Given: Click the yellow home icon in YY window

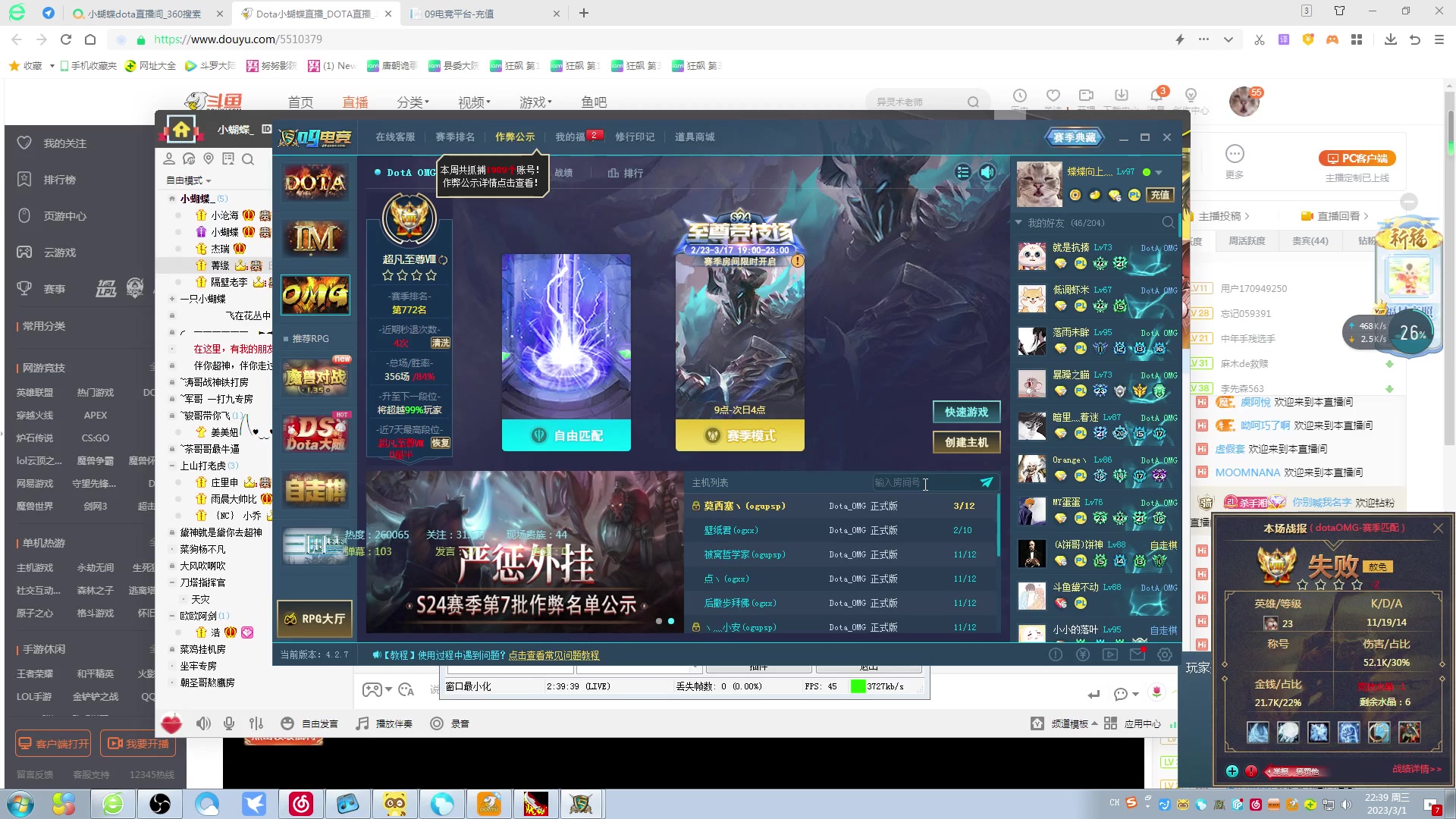Looking at the screenshot, I should point(181,130).
